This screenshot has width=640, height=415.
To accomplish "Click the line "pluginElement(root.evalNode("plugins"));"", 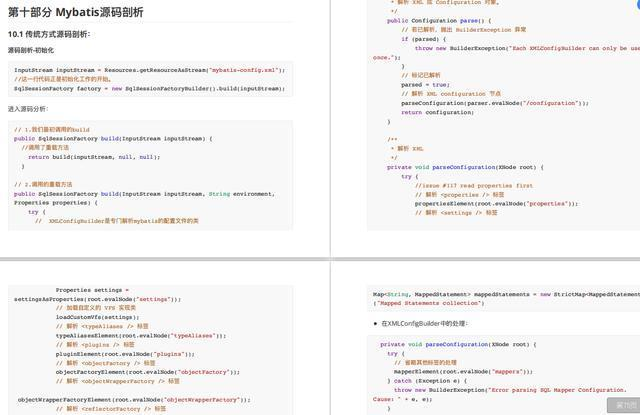I will (125, 354).
